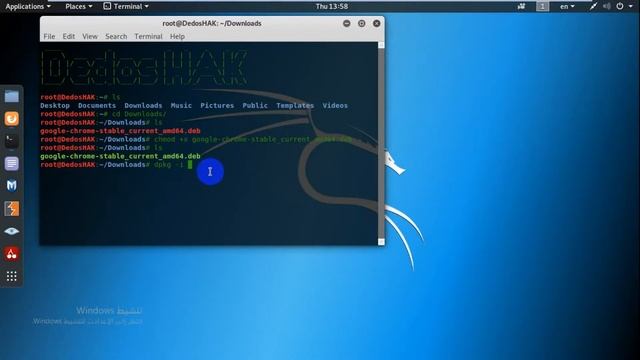The image size is (640, 360).
Task: Click the network icon in top bar
Action: pos(593,7)
